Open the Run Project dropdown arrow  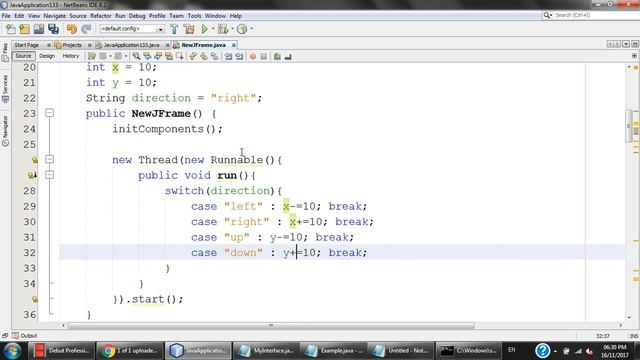click(213, 29)
